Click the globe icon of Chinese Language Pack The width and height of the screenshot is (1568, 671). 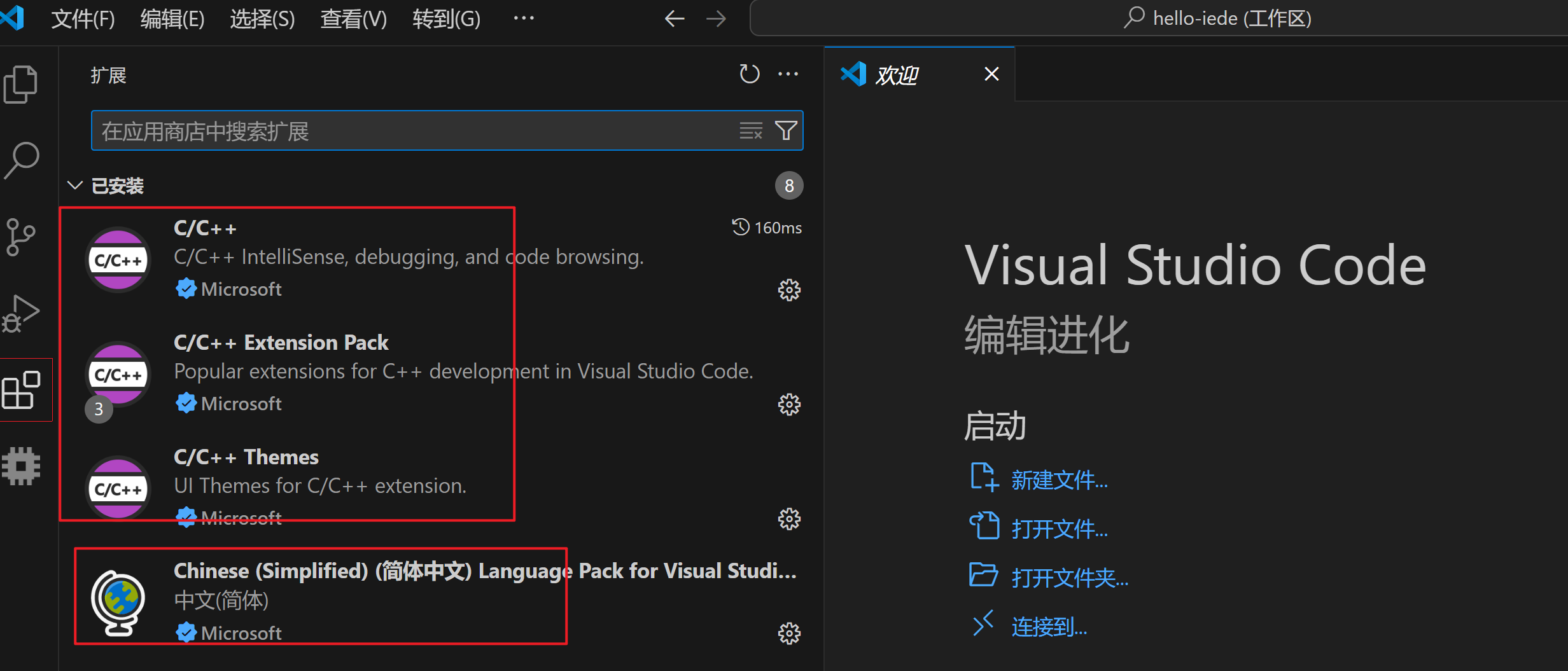pos(118,603)
